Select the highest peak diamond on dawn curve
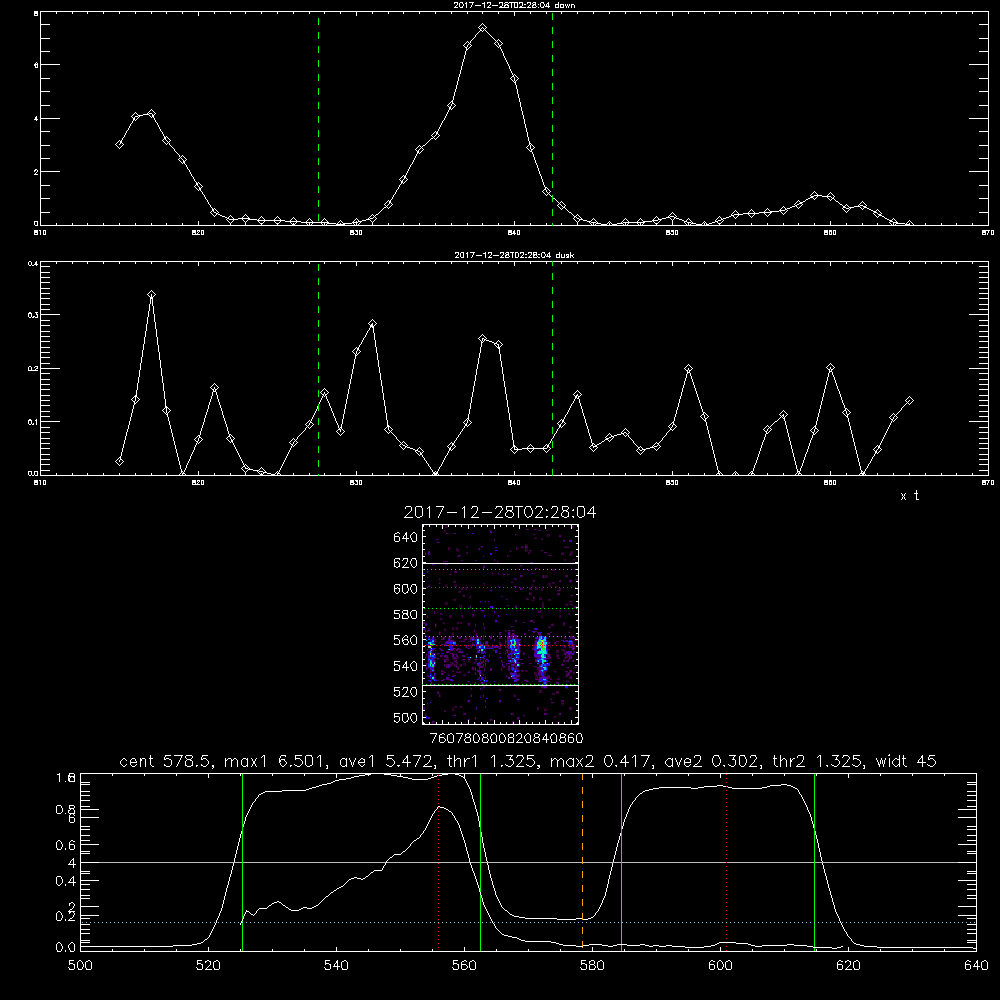Viewport: 1000px width, 1000px height. coord(483,28)
